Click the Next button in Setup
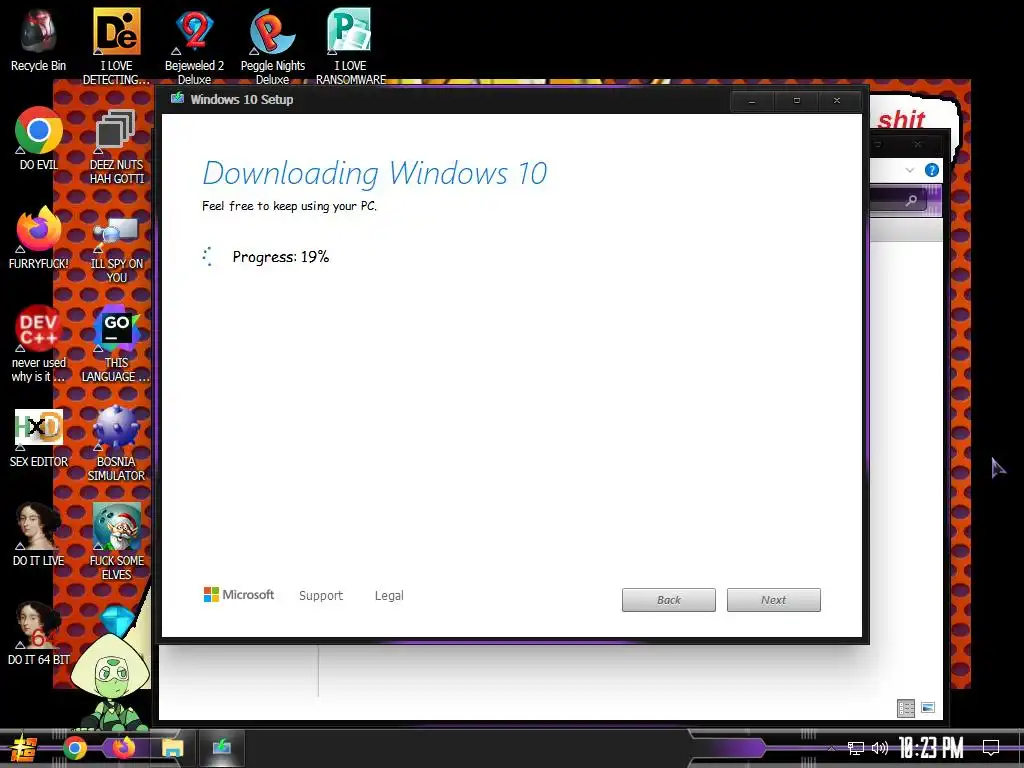1024x768 pixels. tap(774, 600)
